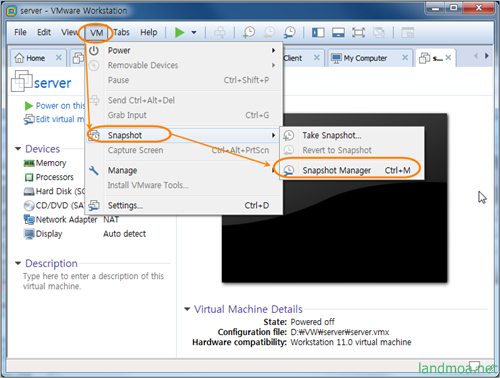Screen dimensions: 500x378
Task: Click the Unity mode toolbar icon
Action: pos(379,33)
